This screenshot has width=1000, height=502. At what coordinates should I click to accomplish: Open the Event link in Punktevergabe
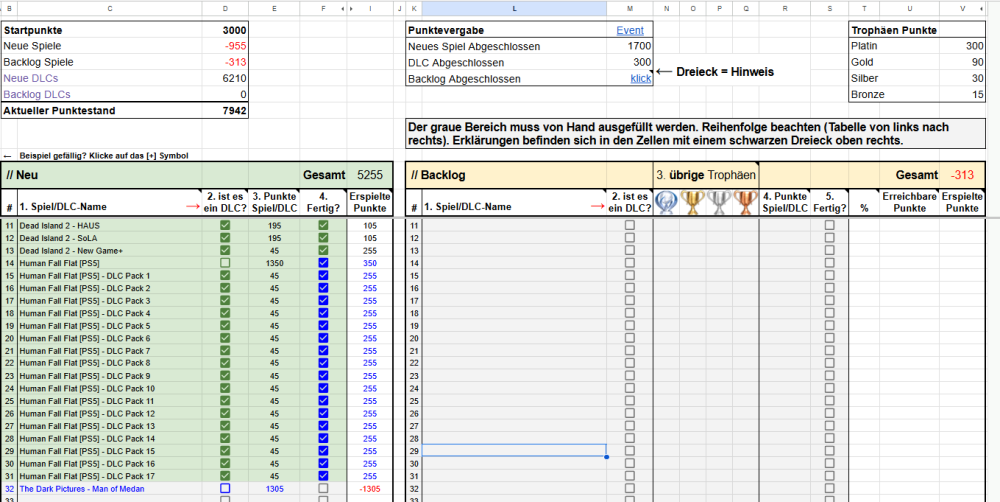(x=630, y=30)
